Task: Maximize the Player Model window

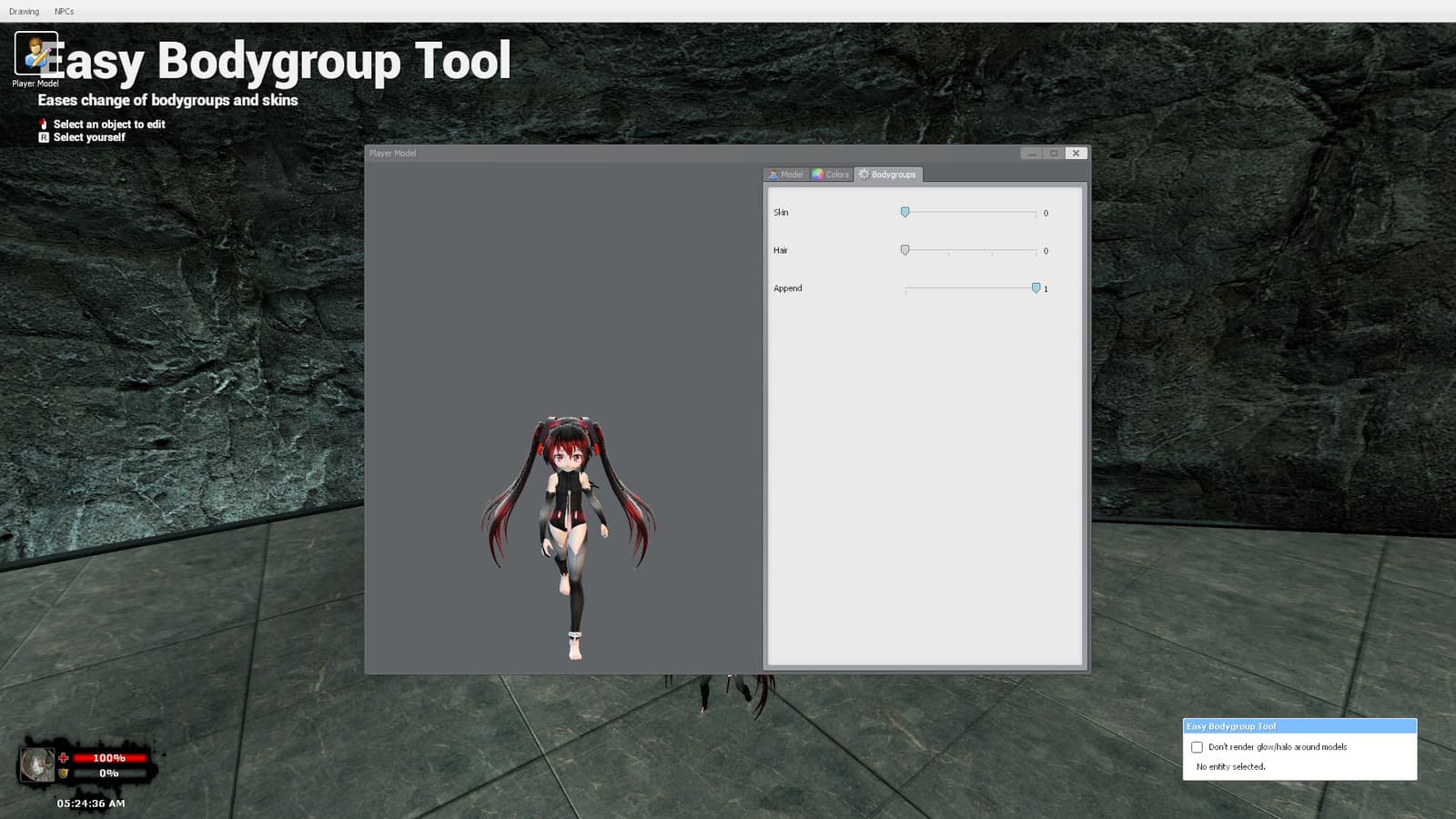Action: [x=1054, y=153]
